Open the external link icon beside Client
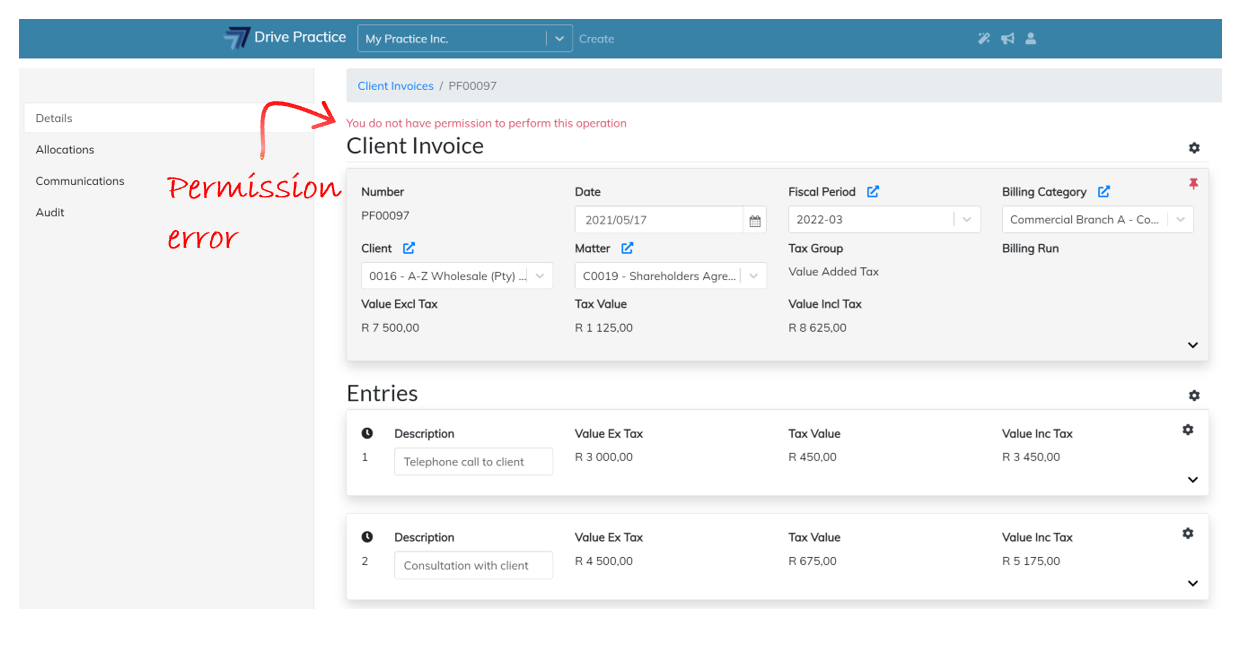This screenshot has height=648, width=1252. (409, 248)
